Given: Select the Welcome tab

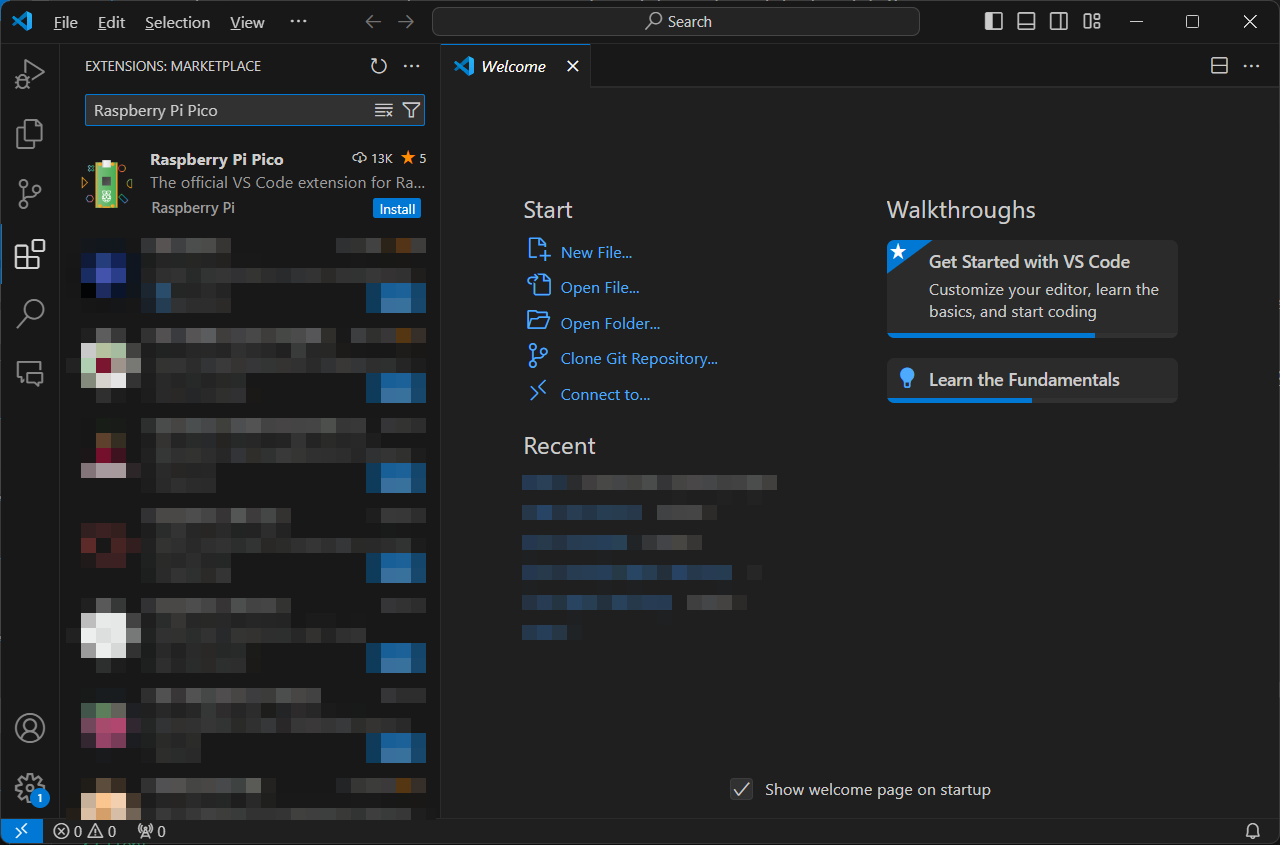Looking at the screenshot, I should [x=515, y=66].
